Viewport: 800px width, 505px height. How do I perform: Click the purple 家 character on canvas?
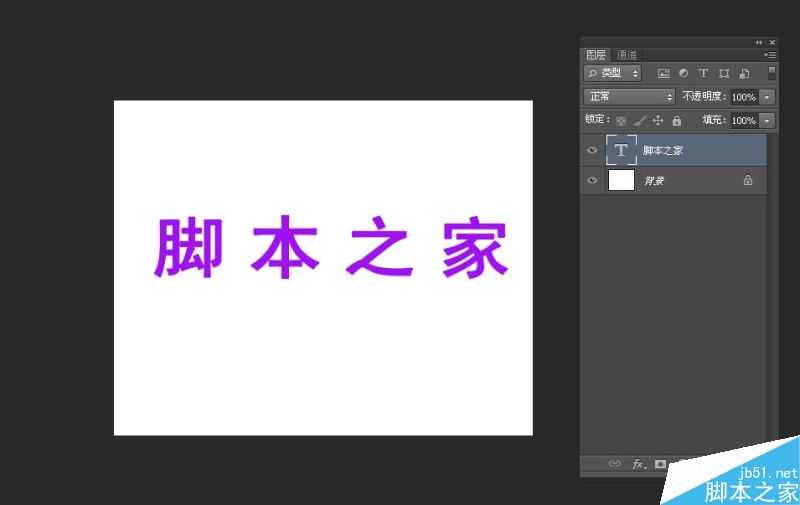[x=475, y=247]
